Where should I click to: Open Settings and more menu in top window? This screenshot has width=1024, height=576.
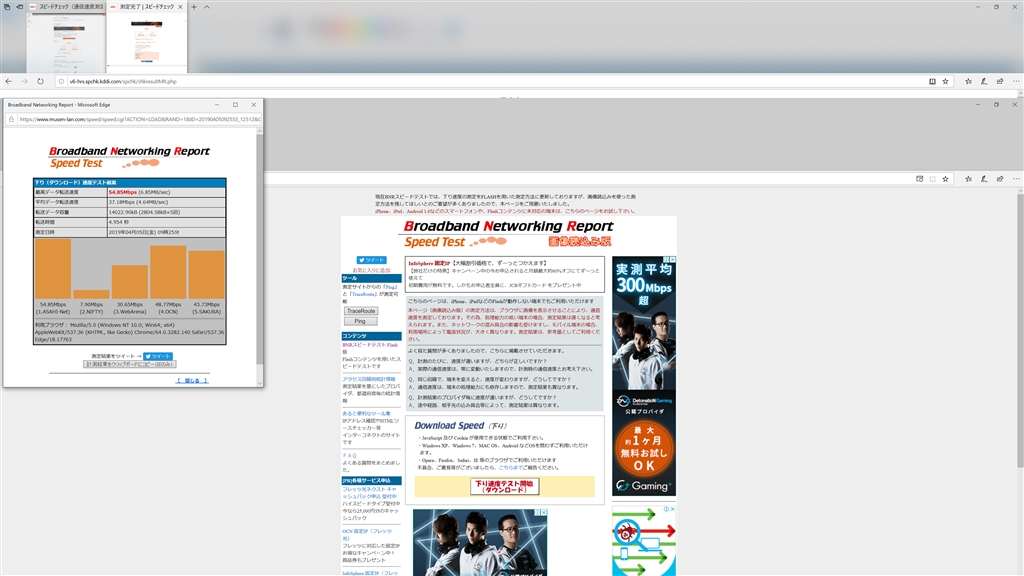pos(1016,82)
